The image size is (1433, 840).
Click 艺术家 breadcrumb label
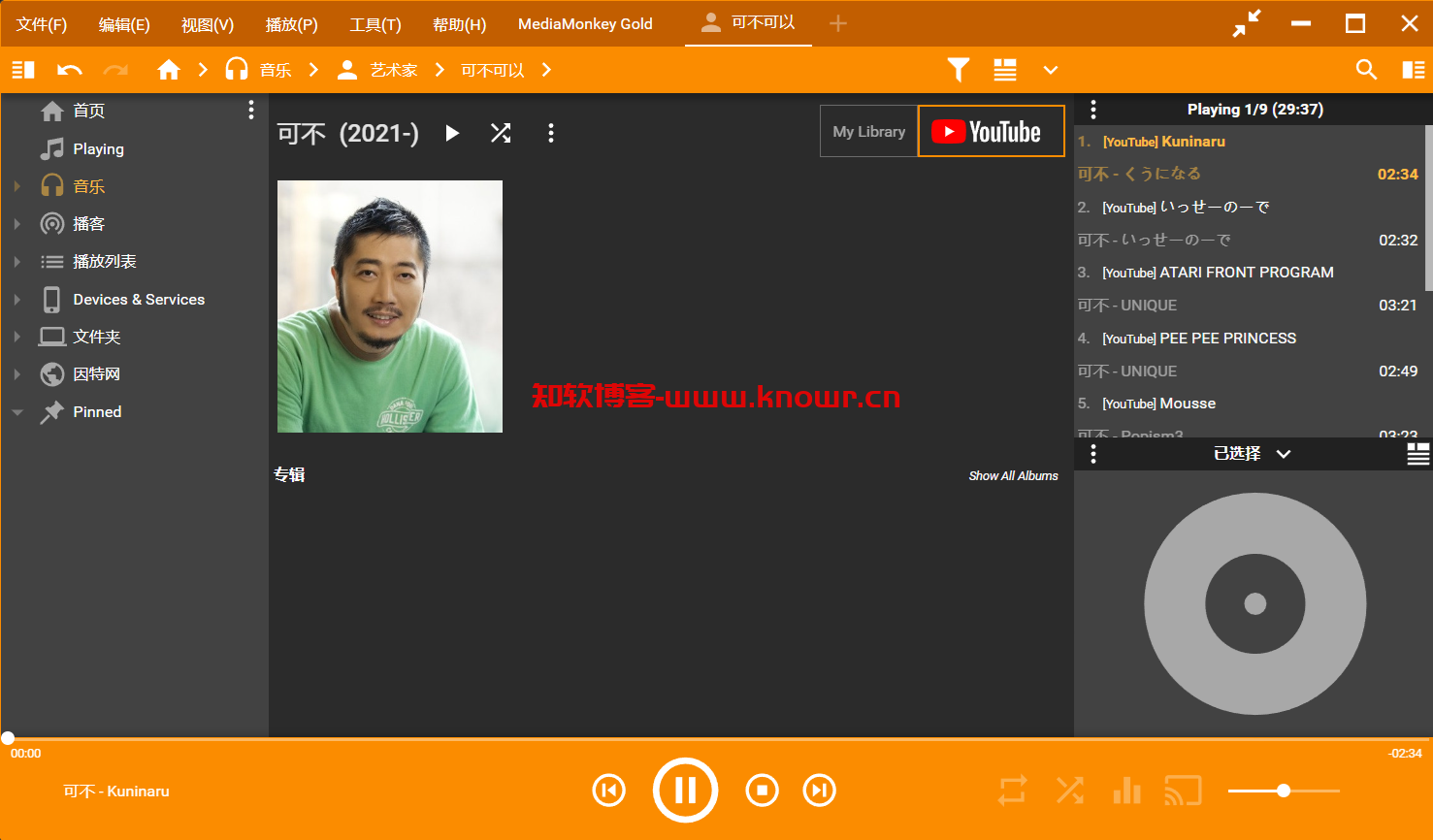[x=394, y=70]
